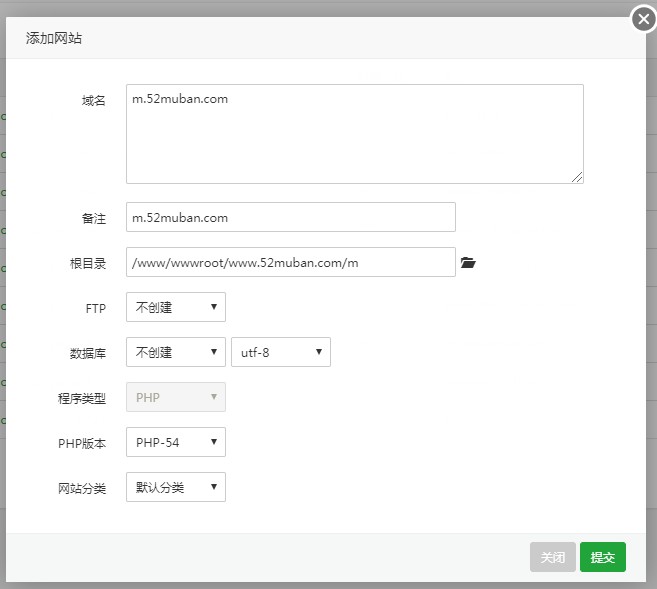
Task: Click the 关闭 close button
Action: (x=553, y=557)
